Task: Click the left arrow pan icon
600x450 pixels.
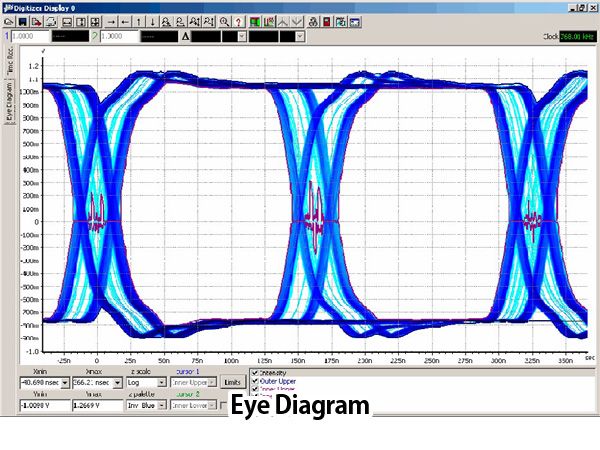Action: pos(125,20)
